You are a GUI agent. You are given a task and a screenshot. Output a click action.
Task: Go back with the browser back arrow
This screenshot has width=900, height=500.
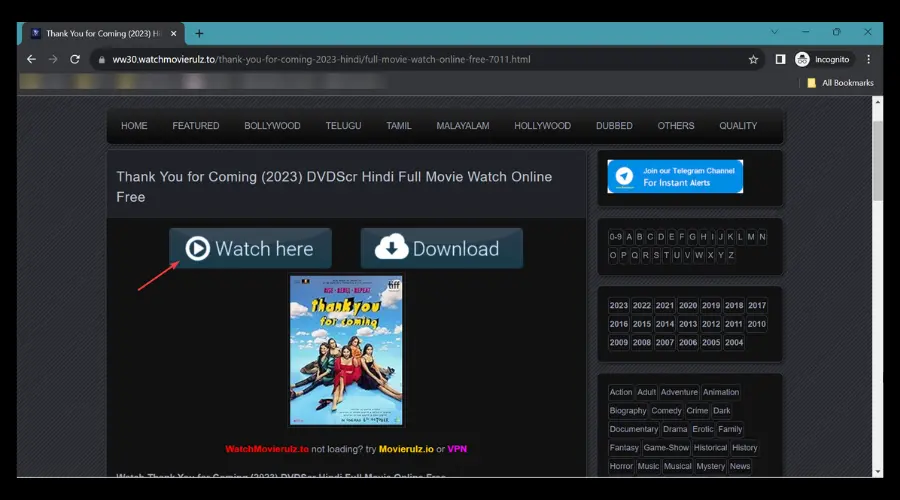[x=31, y=59]
